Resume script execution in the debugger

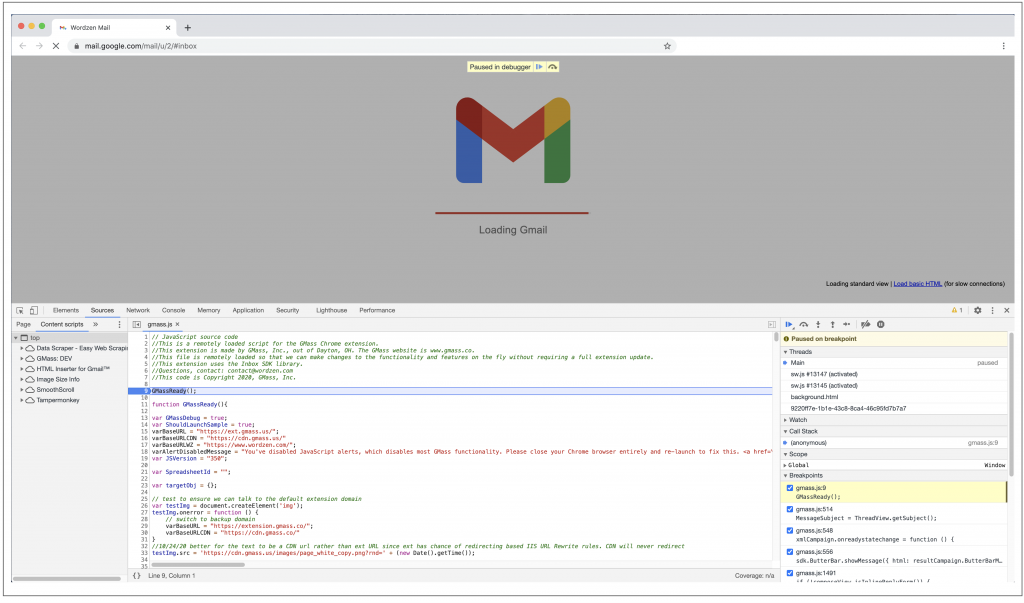[x=789, y=325]
